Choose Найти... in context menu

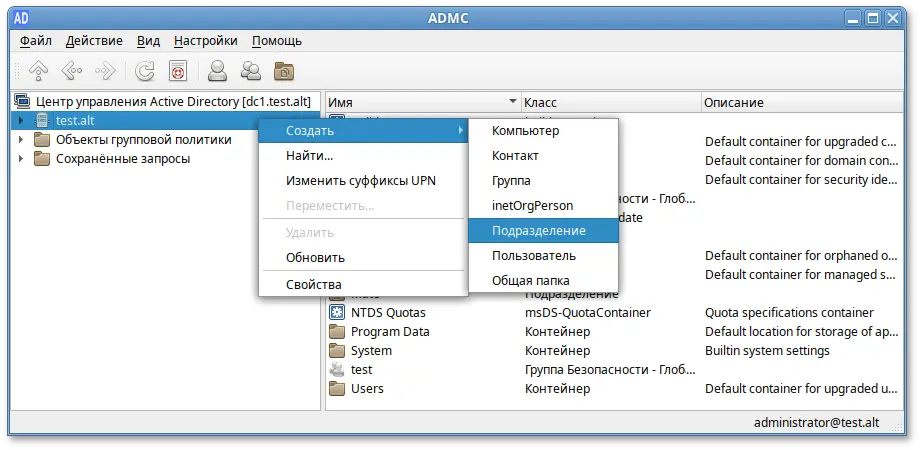tap(363, 156)
